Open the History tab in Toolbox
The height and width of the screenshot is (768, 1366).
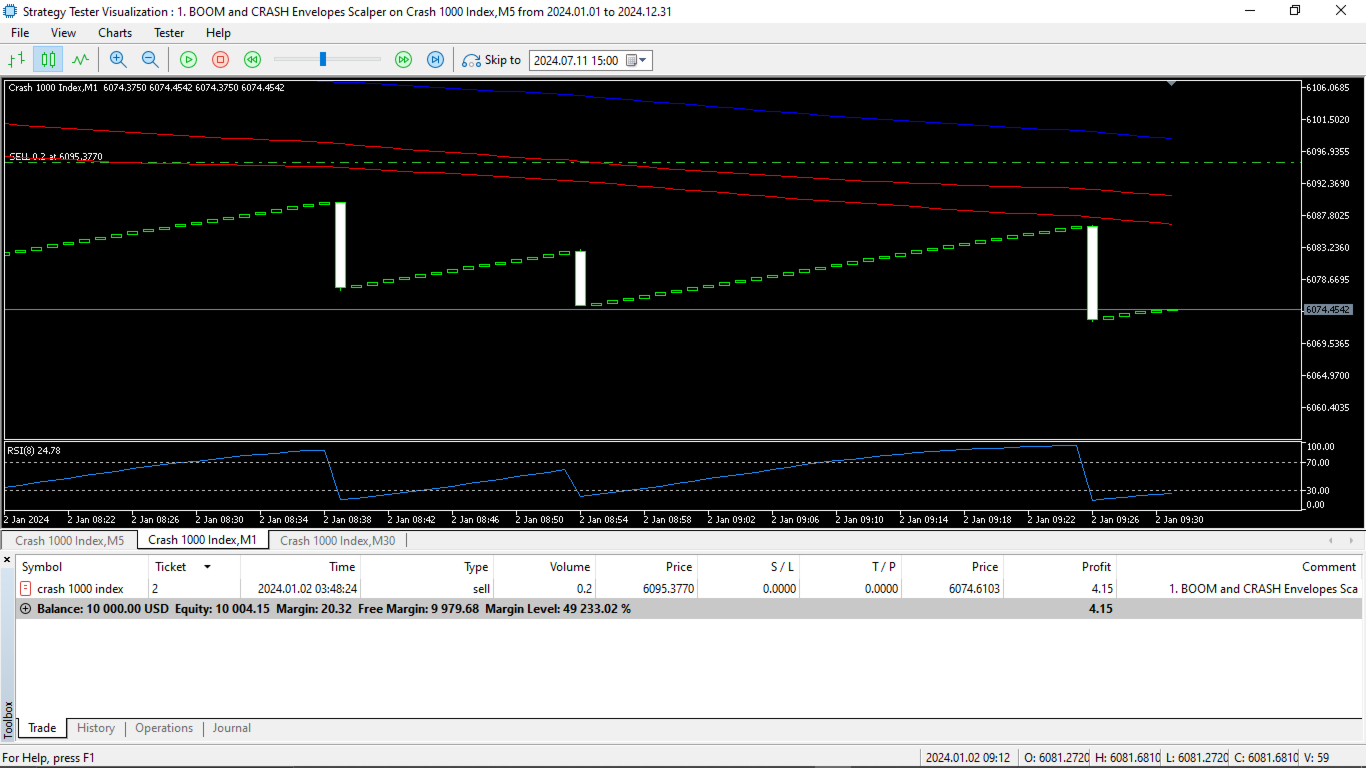click(x=96, y=728)
